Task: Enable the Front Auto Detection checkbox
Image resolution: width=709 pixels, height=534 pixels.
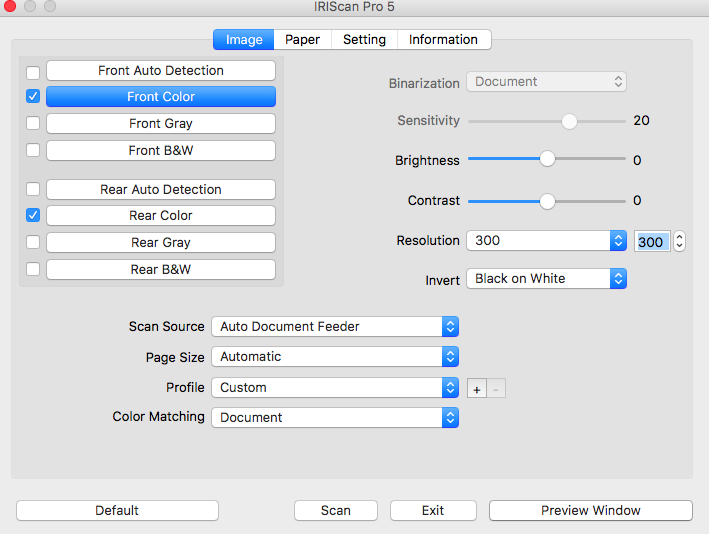Action: [x=33, y=72]
